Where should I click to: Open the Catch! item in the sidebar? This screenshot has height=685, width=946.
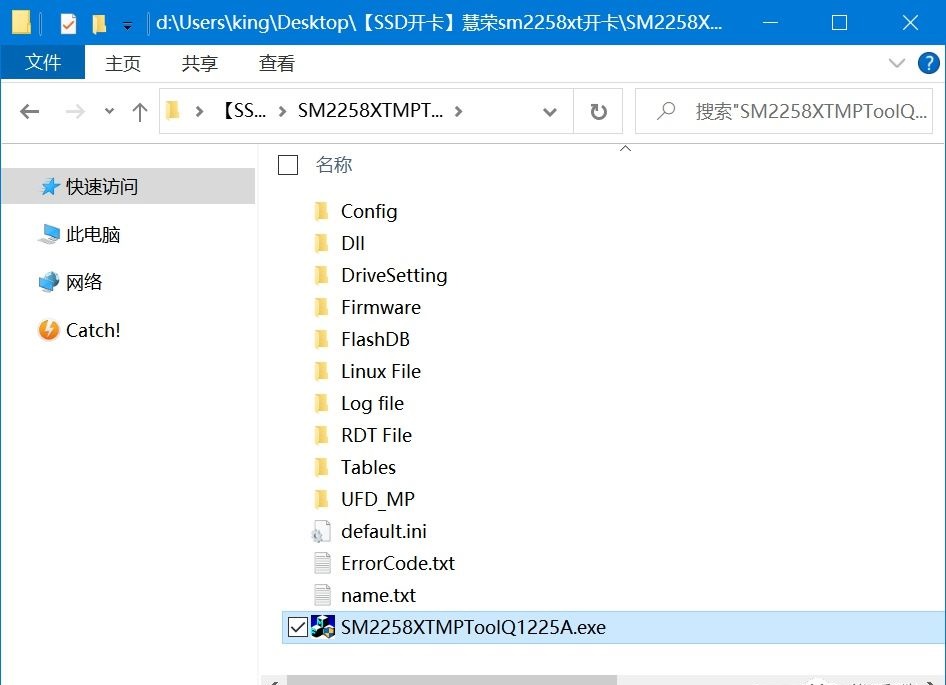(86, 330)
